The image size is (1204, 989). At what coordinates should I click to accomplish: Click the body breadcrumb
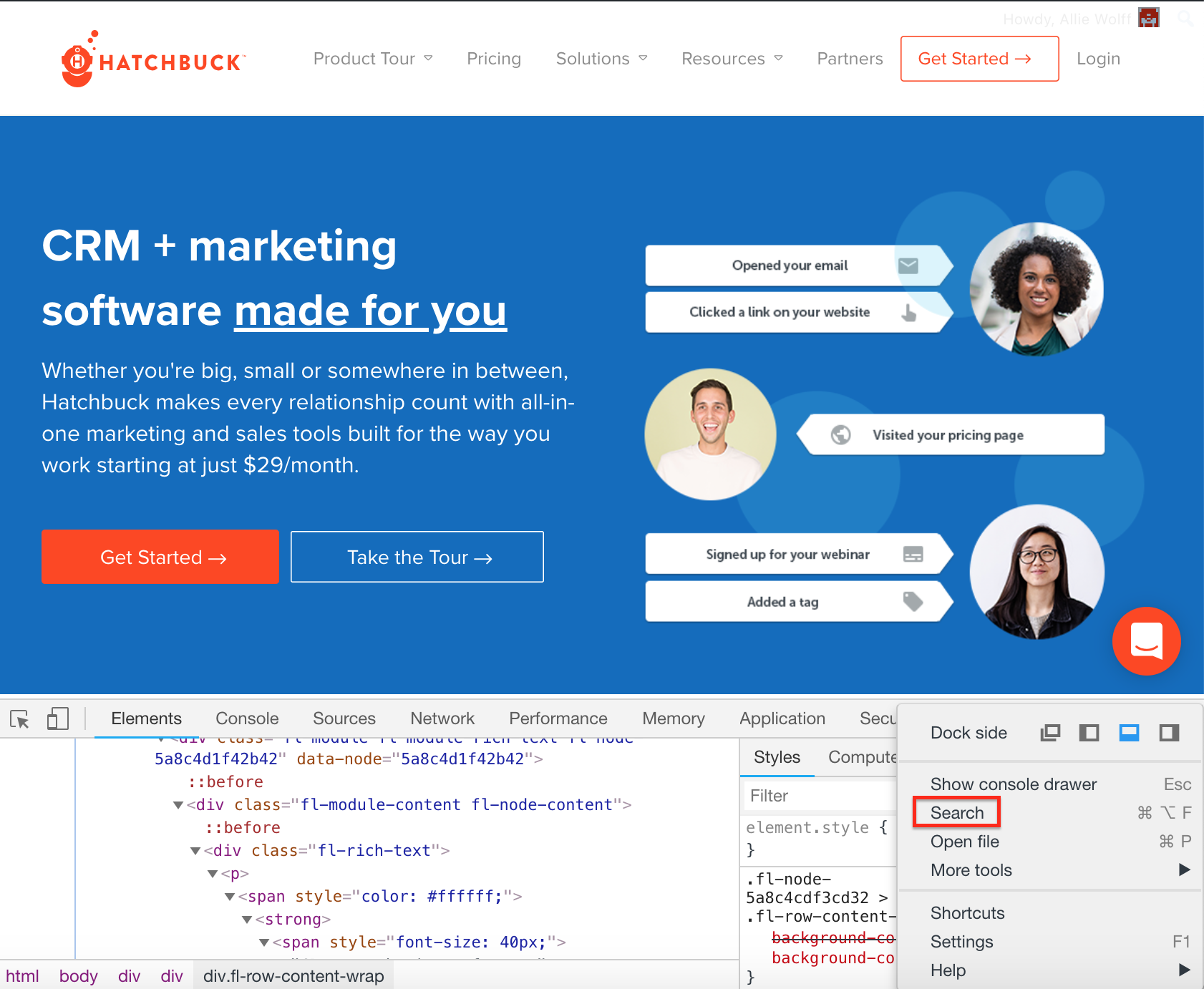78,976
